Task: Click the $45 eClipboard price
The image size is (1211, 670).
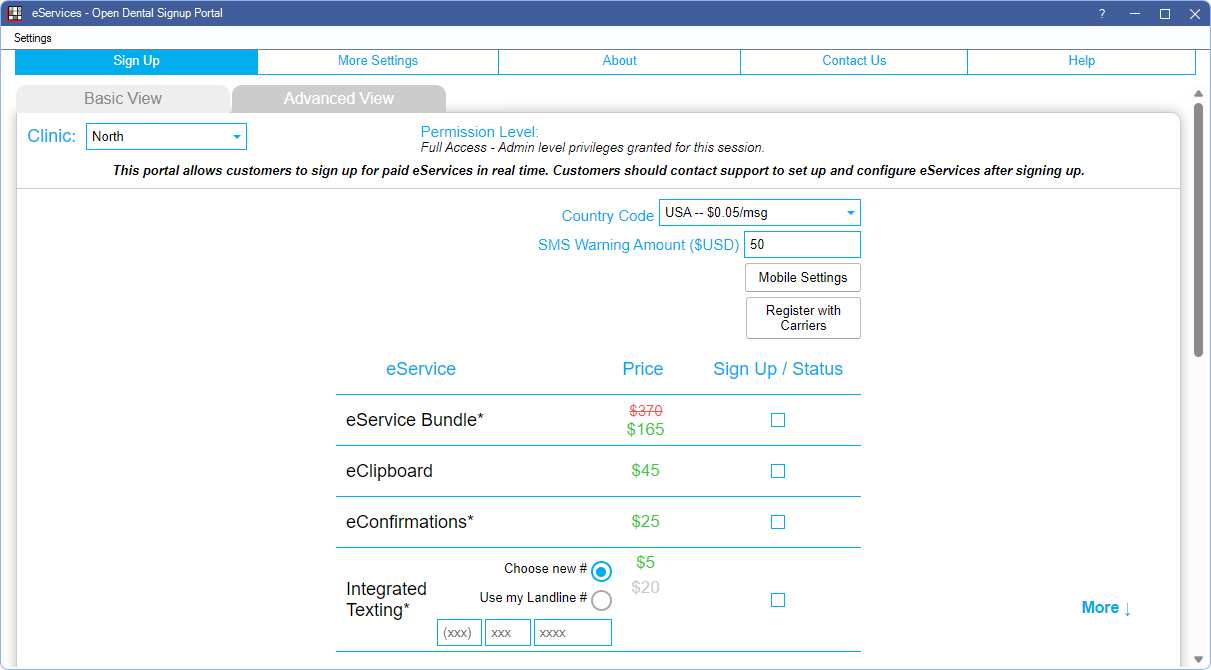Action: point(646,470)
